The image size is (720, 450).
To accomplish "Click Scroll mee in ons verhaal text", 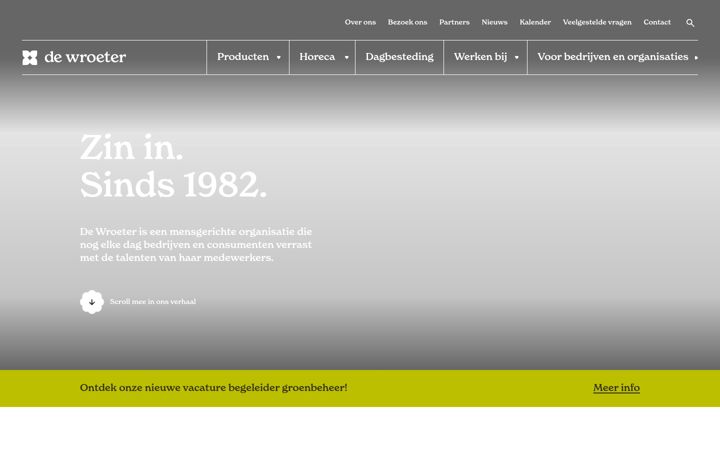I will coord(153,302).
